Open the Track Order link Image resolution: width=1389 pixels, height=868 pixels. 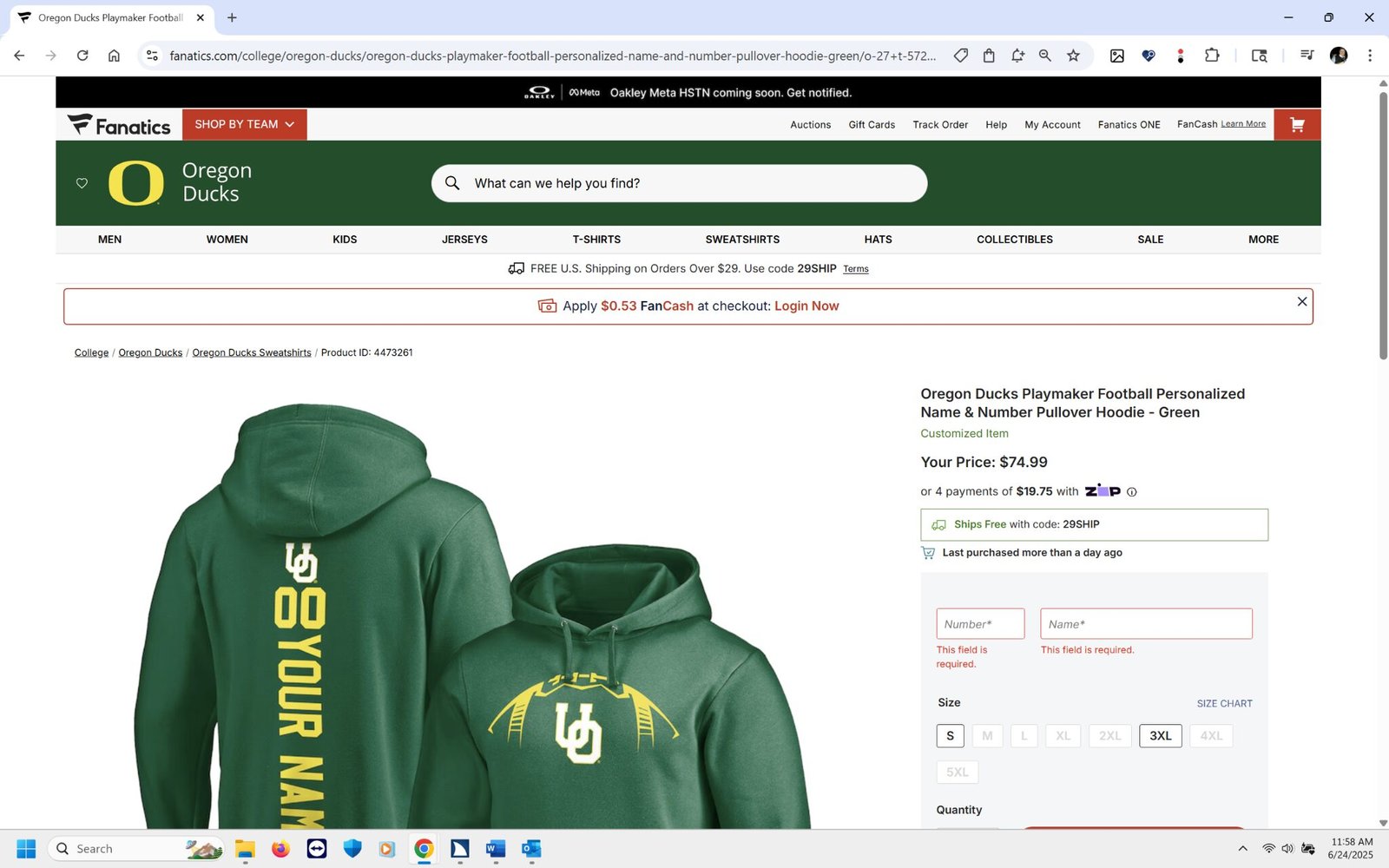click(x=940, y=125)
